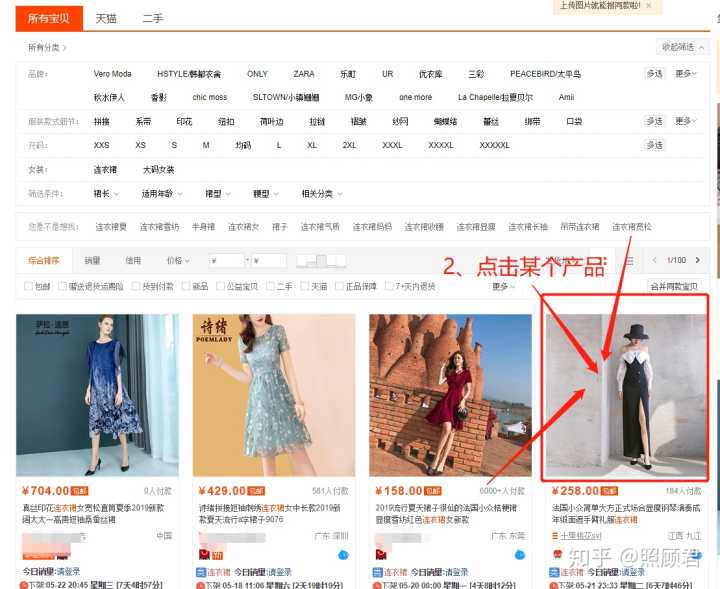Toggle the 新品 checkbox

click(x=186, y=286)
